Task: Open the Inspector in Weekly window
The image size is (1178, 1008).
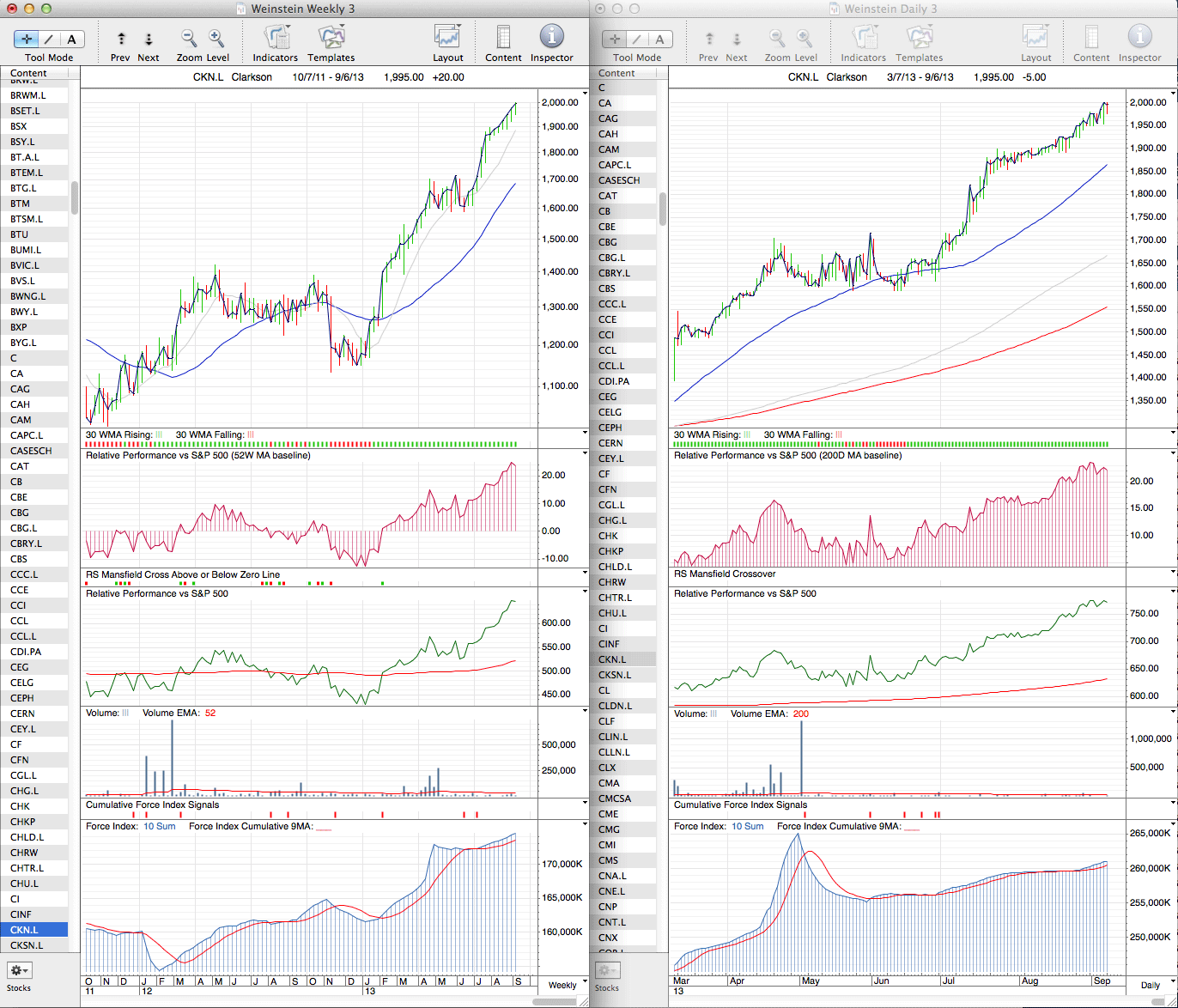Action: (x=551, y=39)
